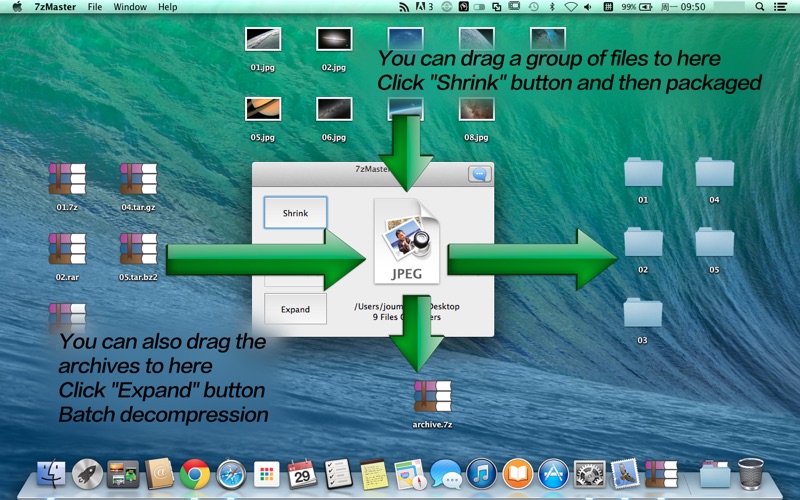The height and width of the screenshot is (500, 800).
Task: Select the 08.jpg nebula thumbnail
Action: pyautogui.click(x=477, y=109)
